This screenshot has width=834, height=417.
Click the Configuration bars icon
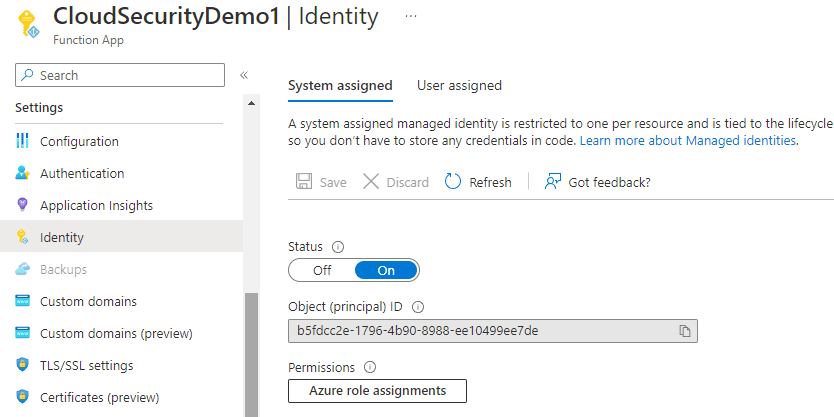pos(22,141)
